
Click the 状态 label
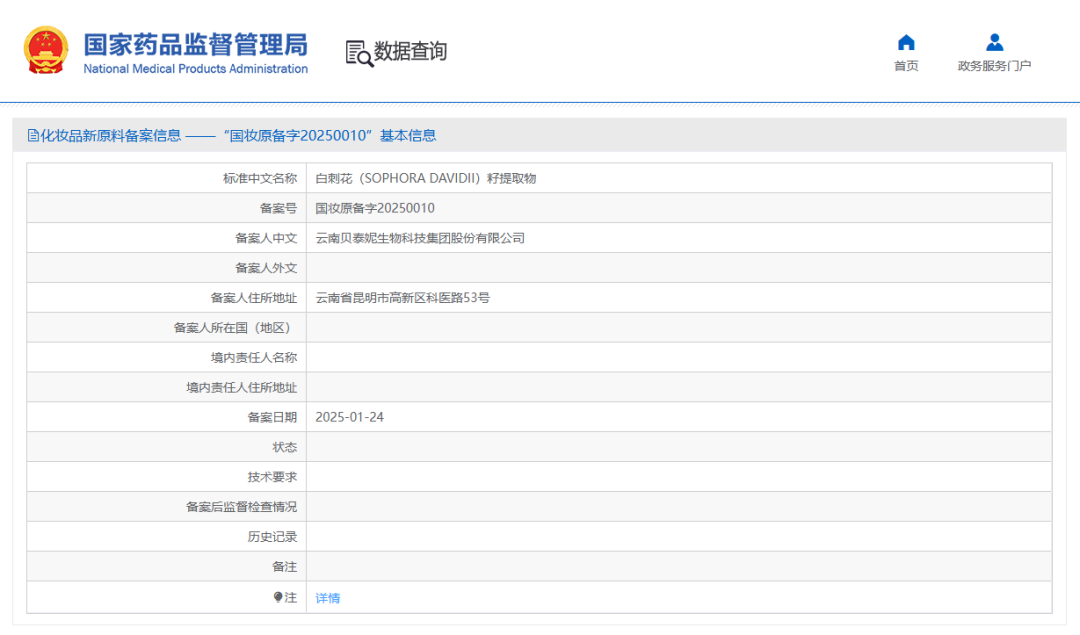click(284, 448)
